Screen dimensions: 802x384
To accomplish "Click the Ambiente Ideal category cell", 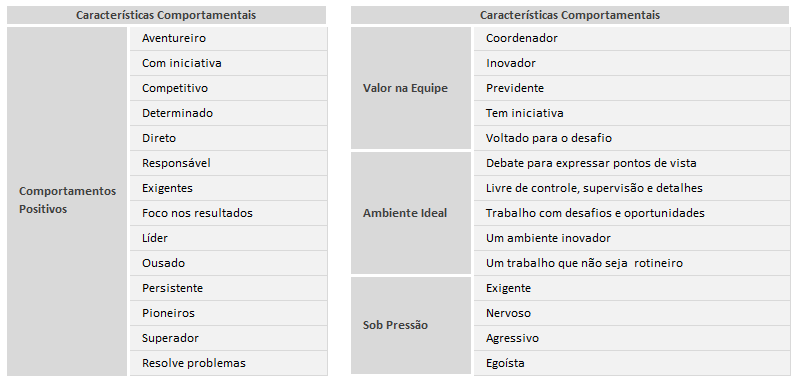I will pos(411,213).
